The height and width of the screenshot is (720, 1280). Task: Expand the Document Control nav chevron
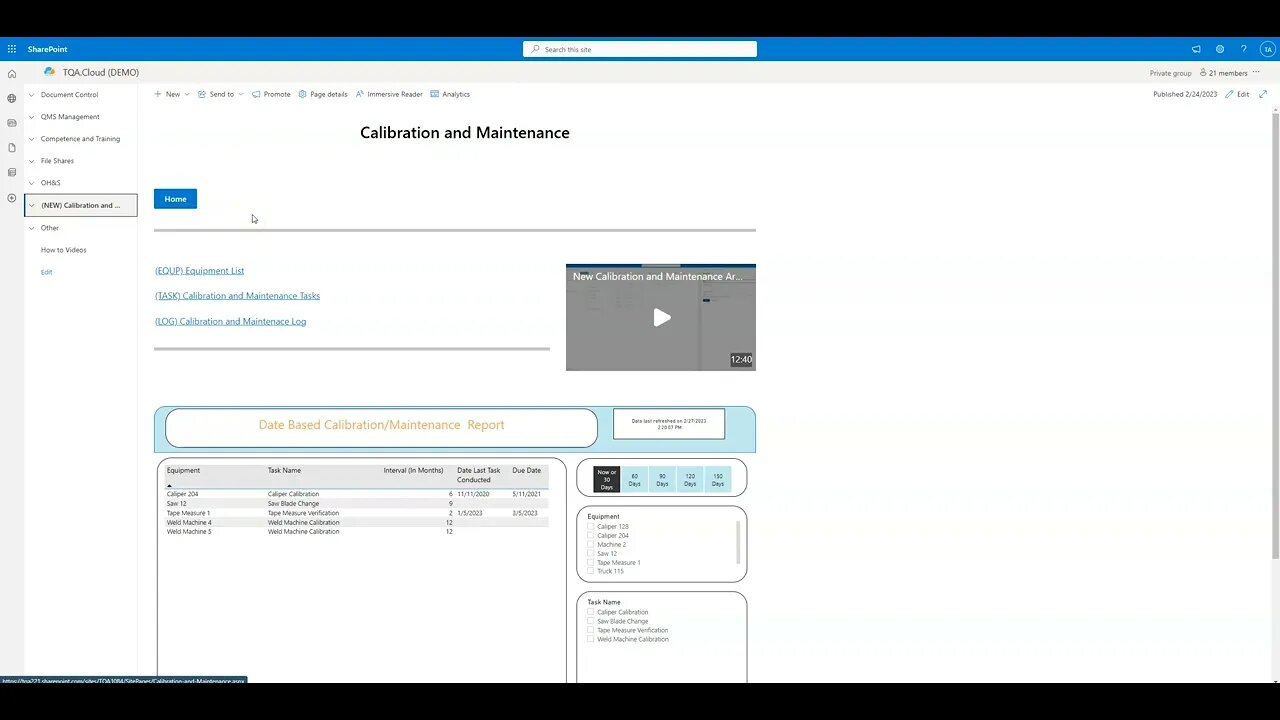(x=31, y=95)
